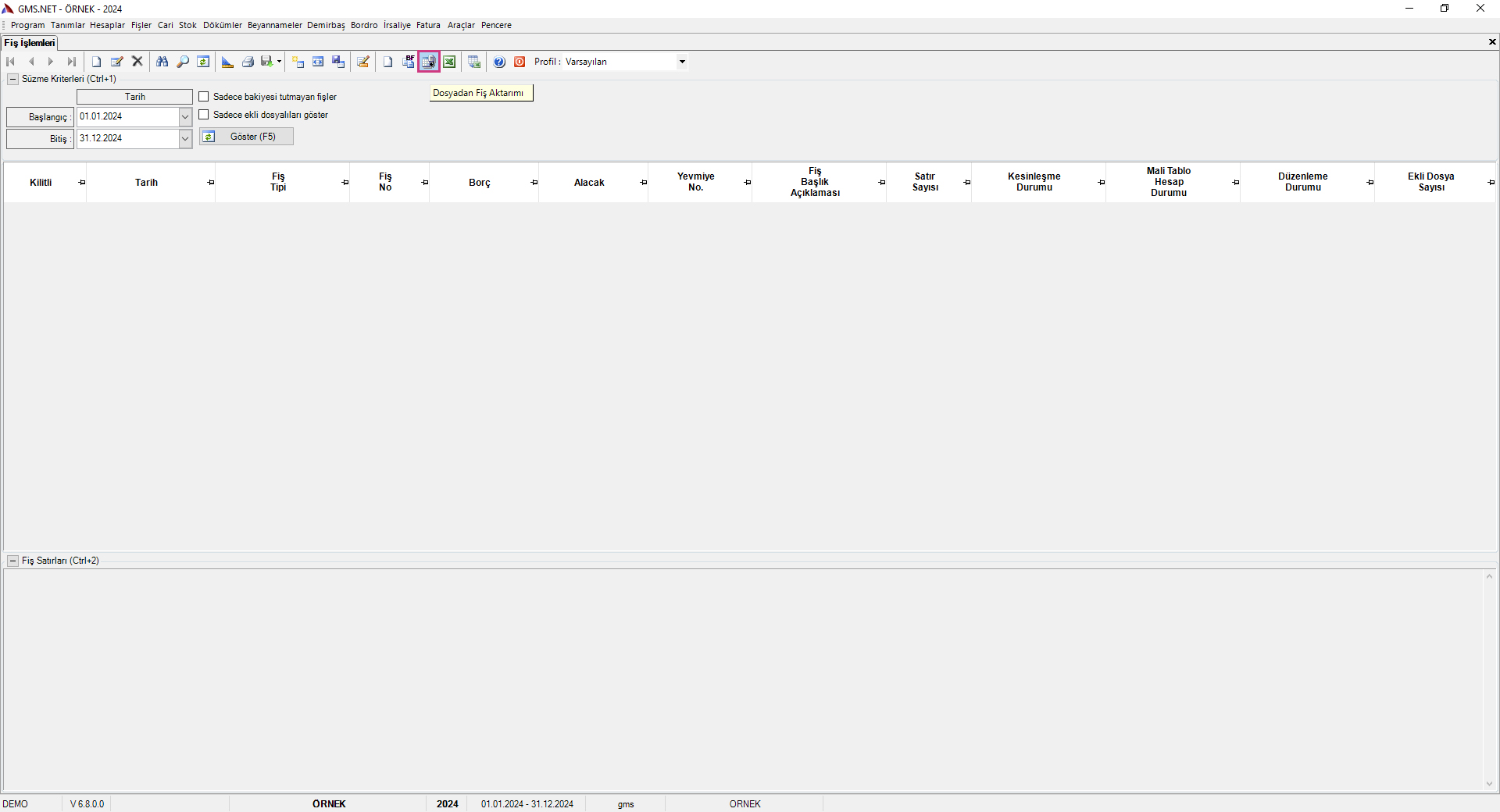Image resolution: width=1500 pixels, height=812 pixels.
Task: Toggle Sadece bakiyesi tutmayan fişler checkbox
Action: point(204,97)
